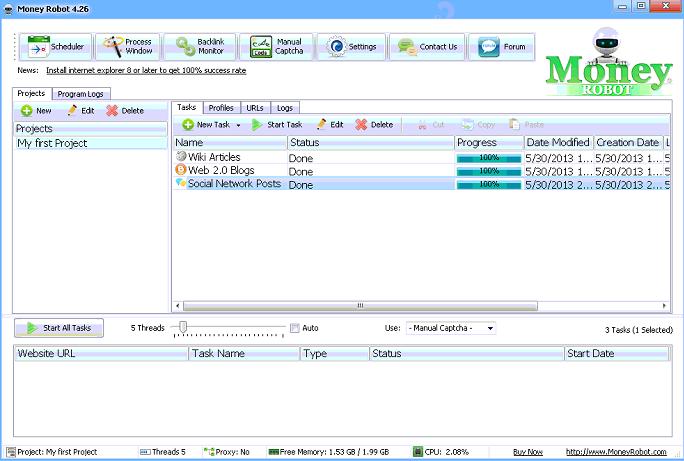
Task: Launch the Backlink Monitor
Action: 200,47
